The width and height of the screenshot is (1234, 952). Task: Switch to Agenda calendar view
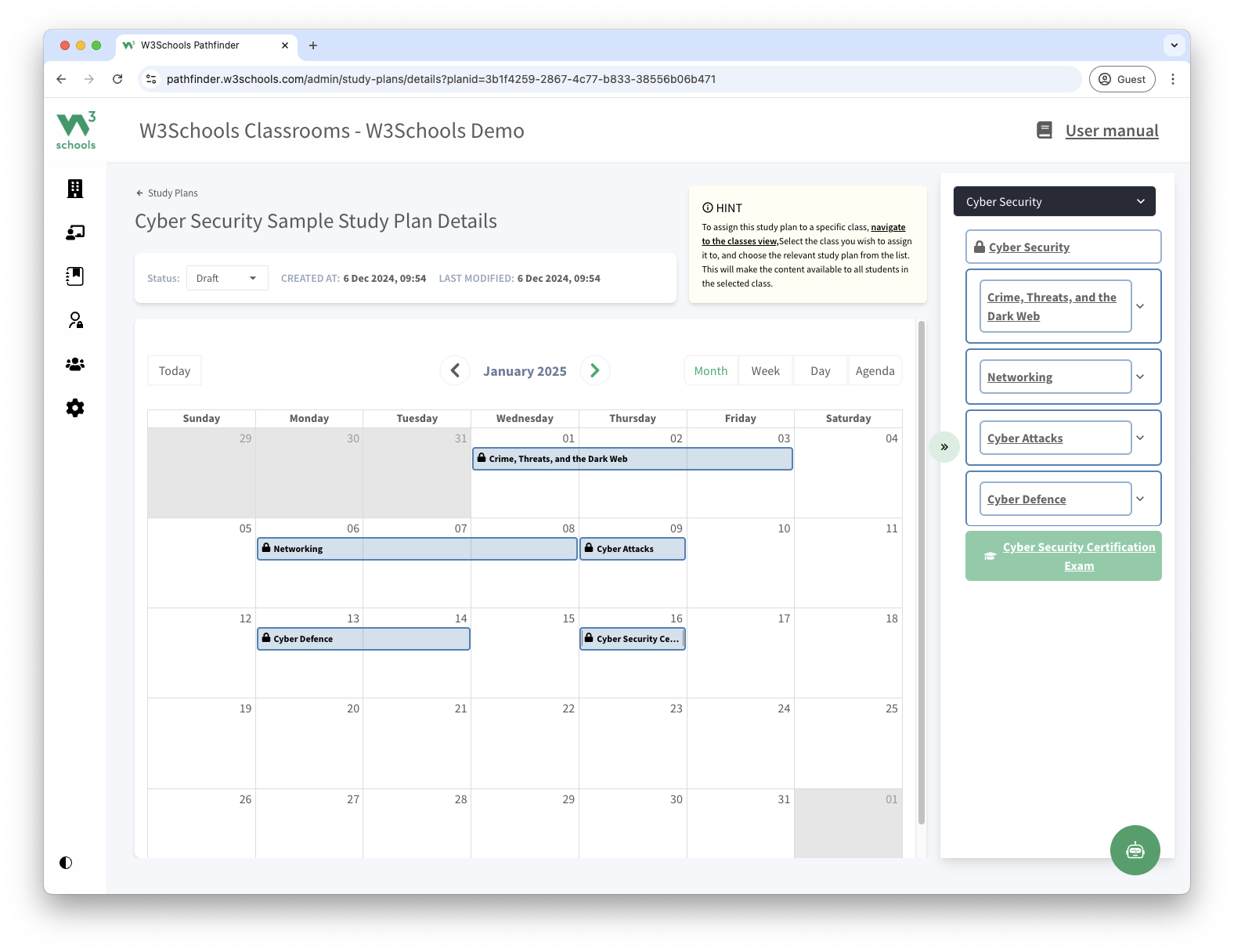click(x=875, y=371)
